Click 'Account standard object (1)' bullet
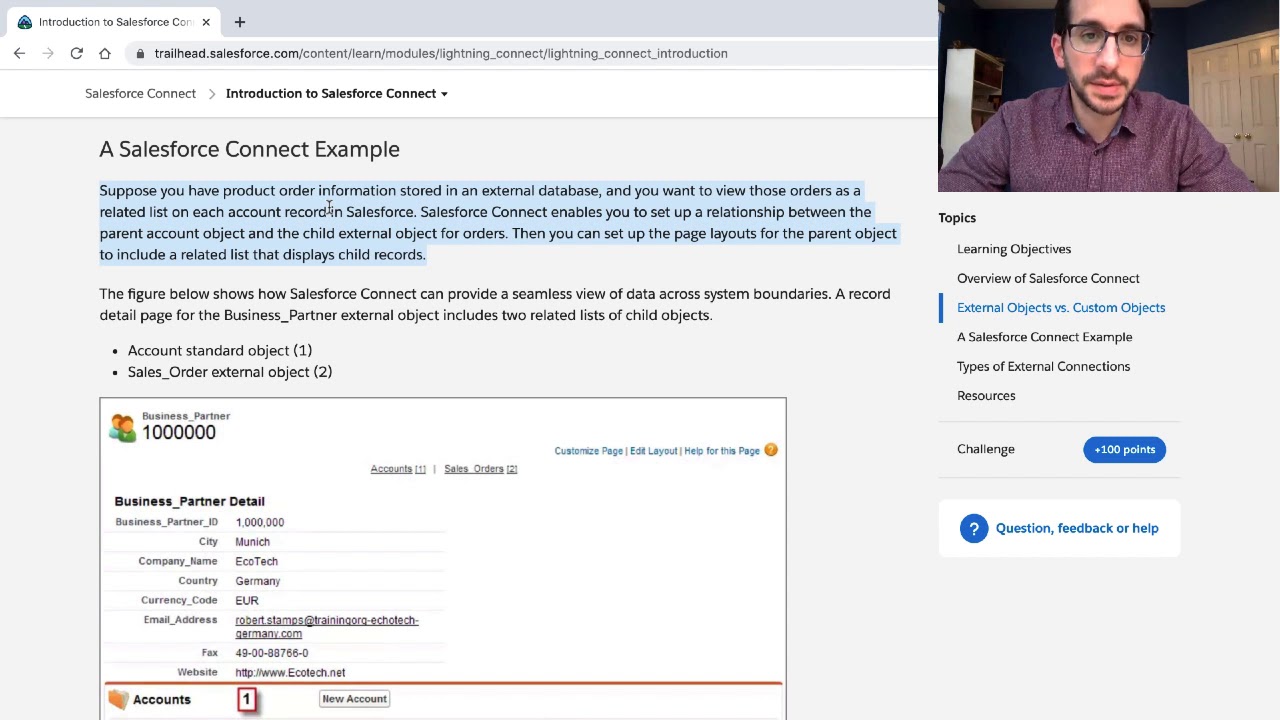Screen dimensions: 1280x720 click(220, 351)
